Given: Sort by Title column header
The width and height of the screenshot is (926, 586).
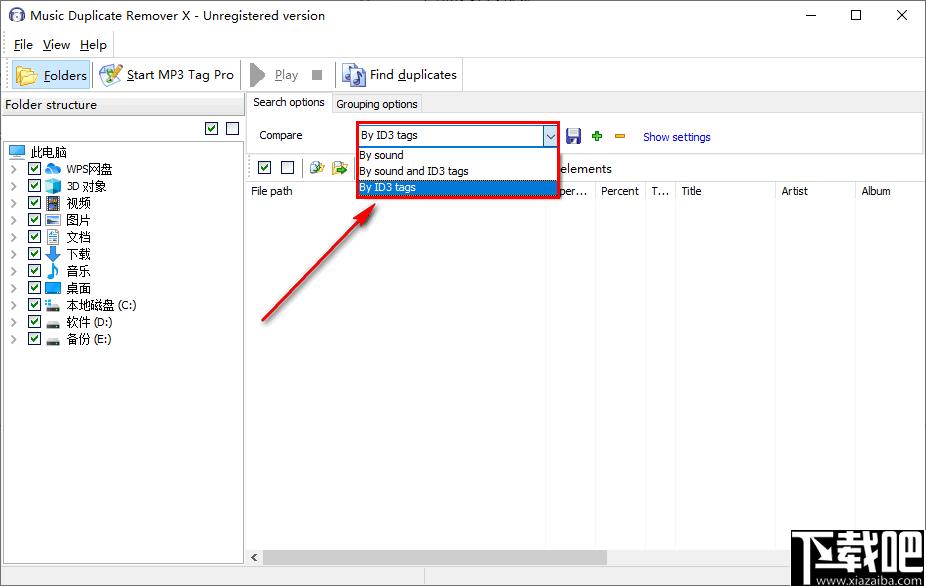Looking at the screenshot, I should (x=692, y=191).
